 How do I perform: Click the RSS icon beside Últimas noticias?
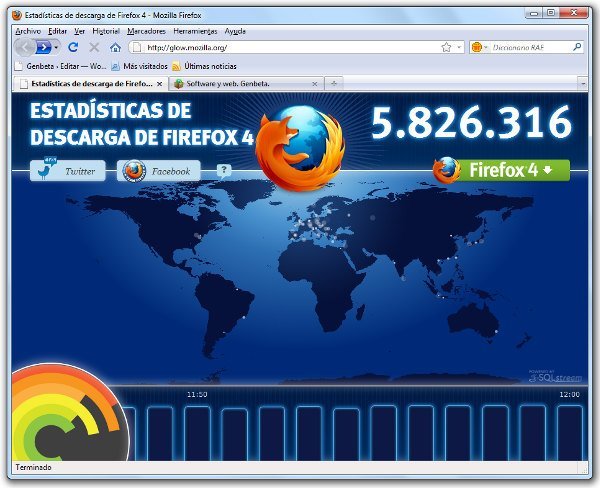[x=176, y=67]
